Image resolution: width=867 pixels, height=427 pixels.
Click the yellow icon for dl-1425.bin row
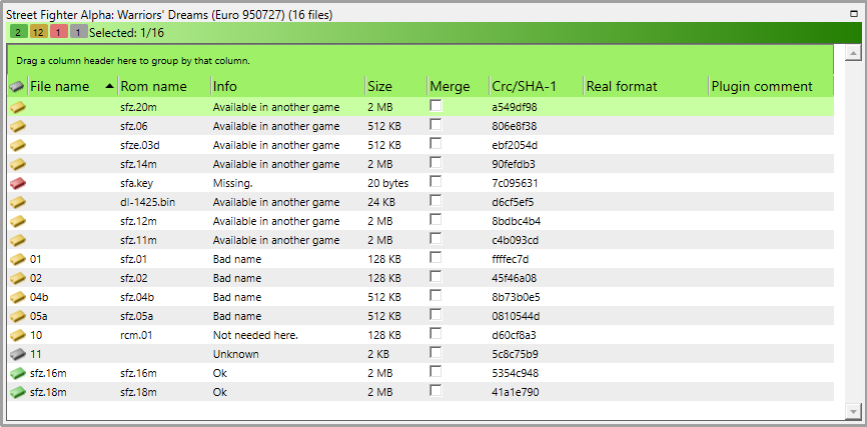(x=18, y=202)
